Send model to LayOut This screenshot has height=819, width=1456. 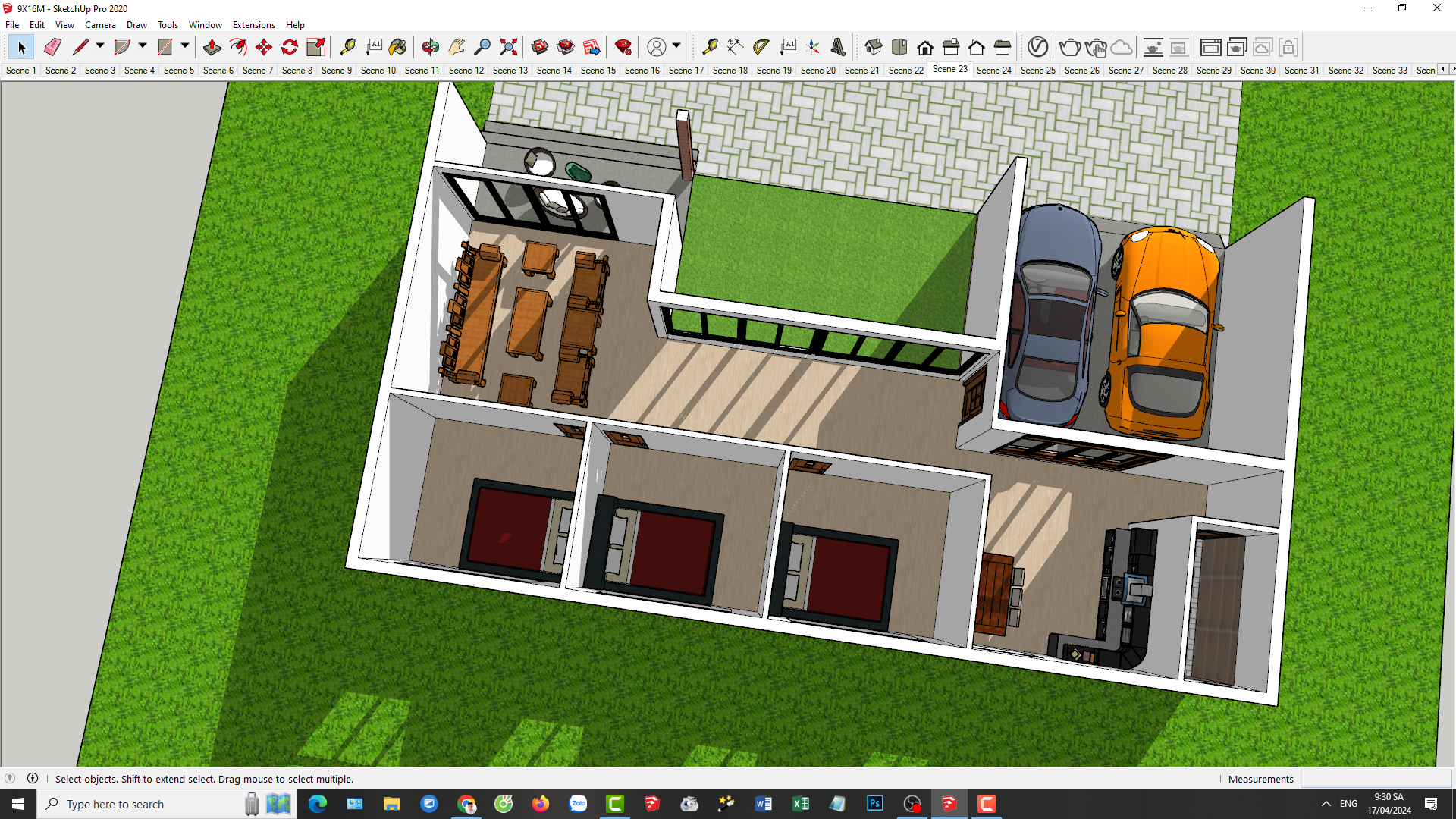coord(592,47)
